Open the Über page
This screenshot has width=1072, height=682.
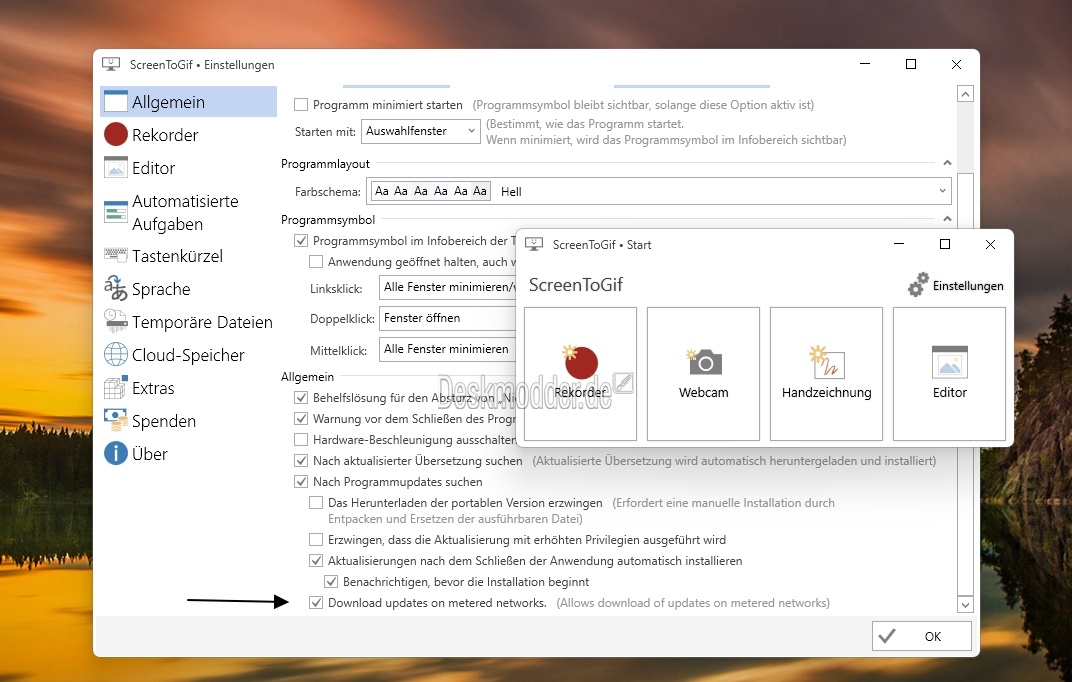click(188, 454)
